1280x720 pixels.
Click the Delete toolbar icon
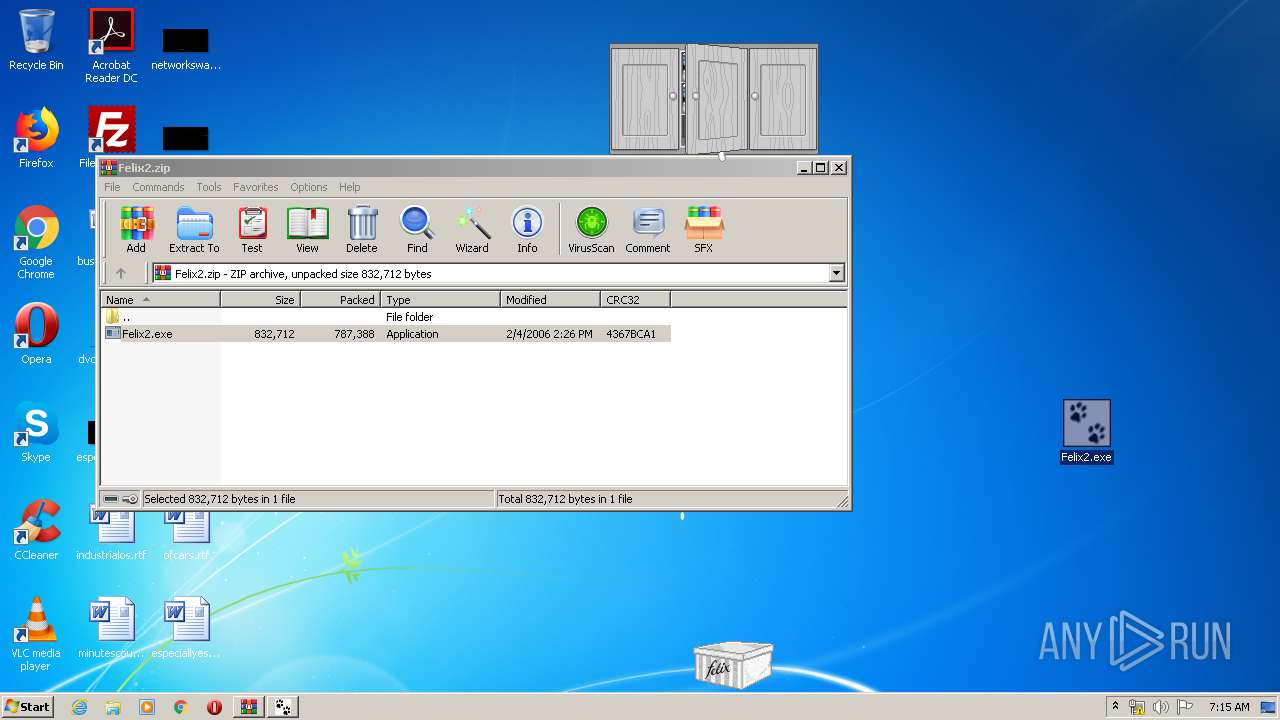pos(362,230)
